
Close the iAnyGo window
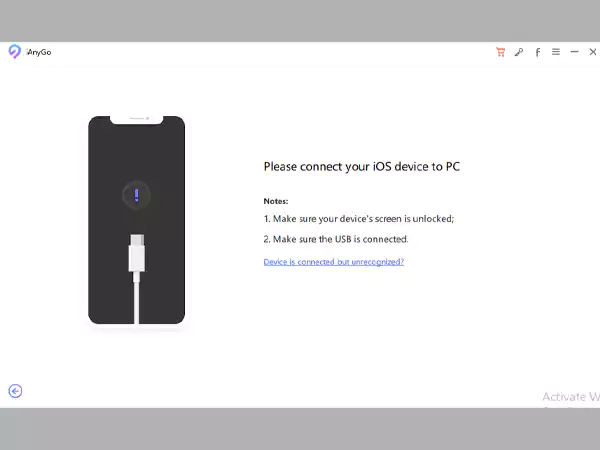(x=593, y=52)
